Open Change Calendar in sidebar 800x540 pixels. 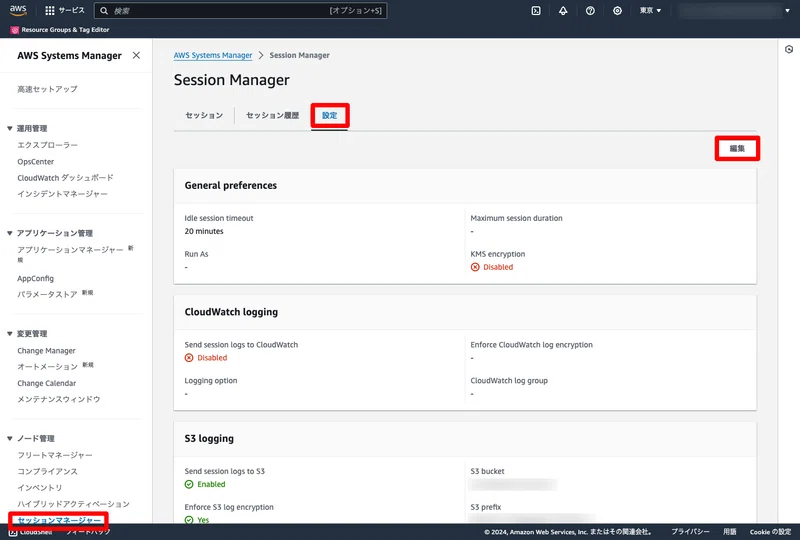tap(46, 383)
